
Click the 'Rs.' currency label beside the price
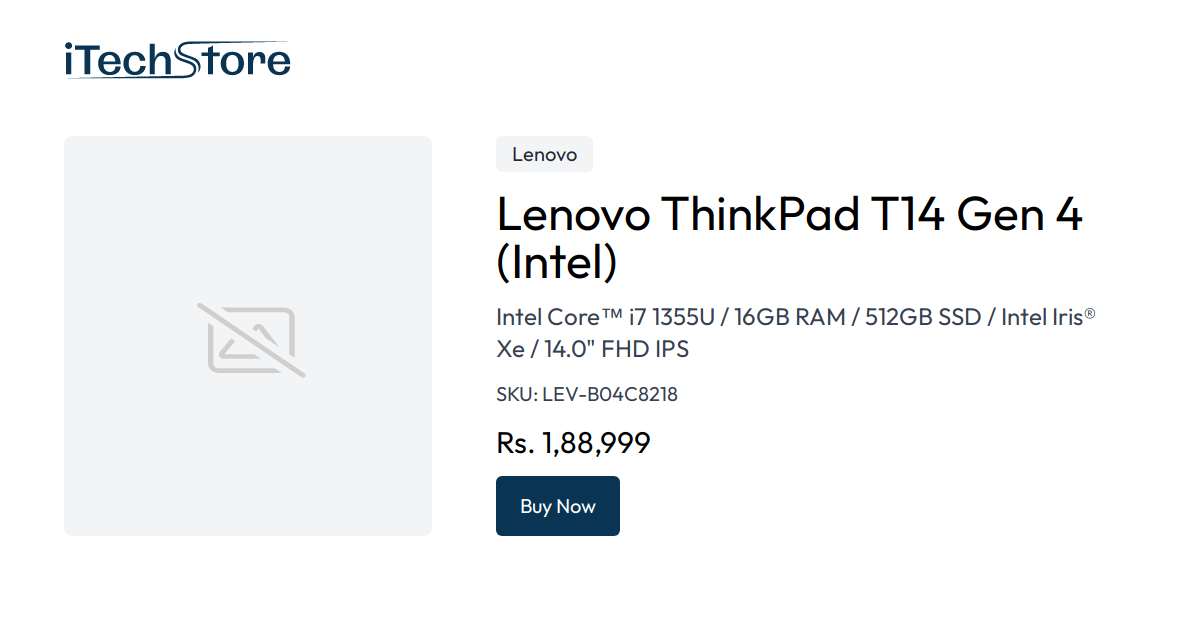point(514,442)
